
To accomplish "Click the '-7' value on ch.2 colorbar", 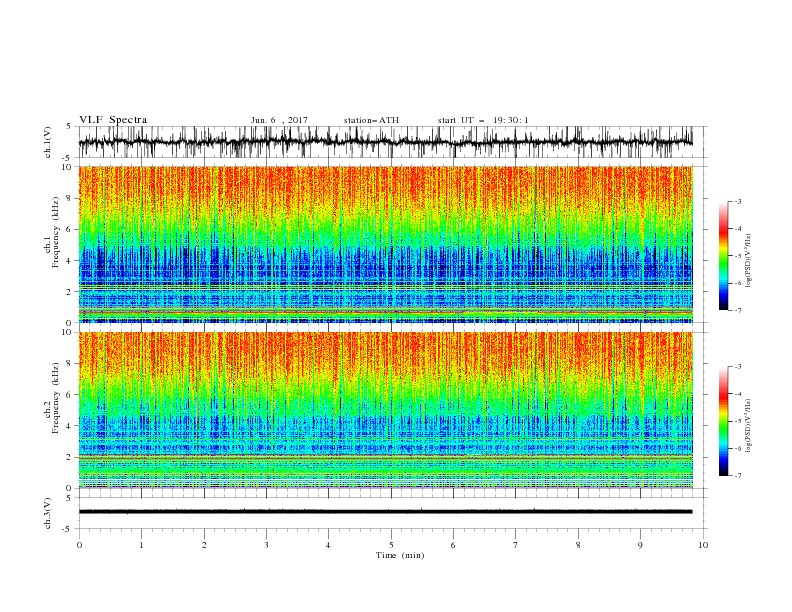I will [738, 475].
